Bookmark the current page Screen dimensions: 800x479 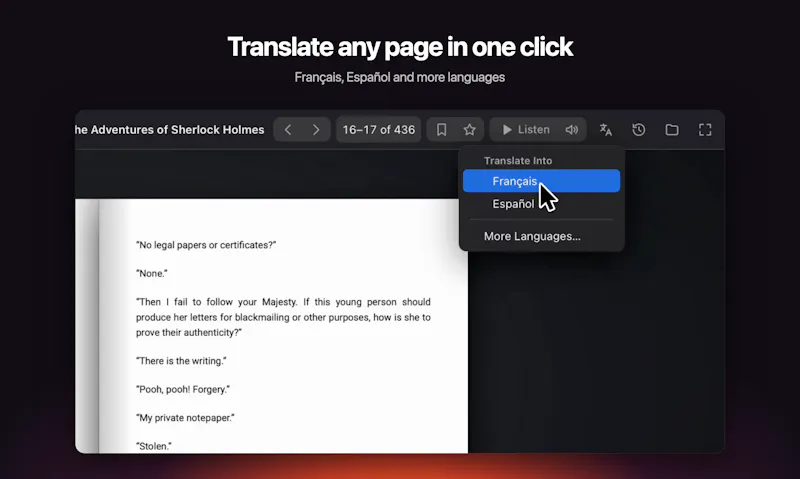click(x=441, y=130)
